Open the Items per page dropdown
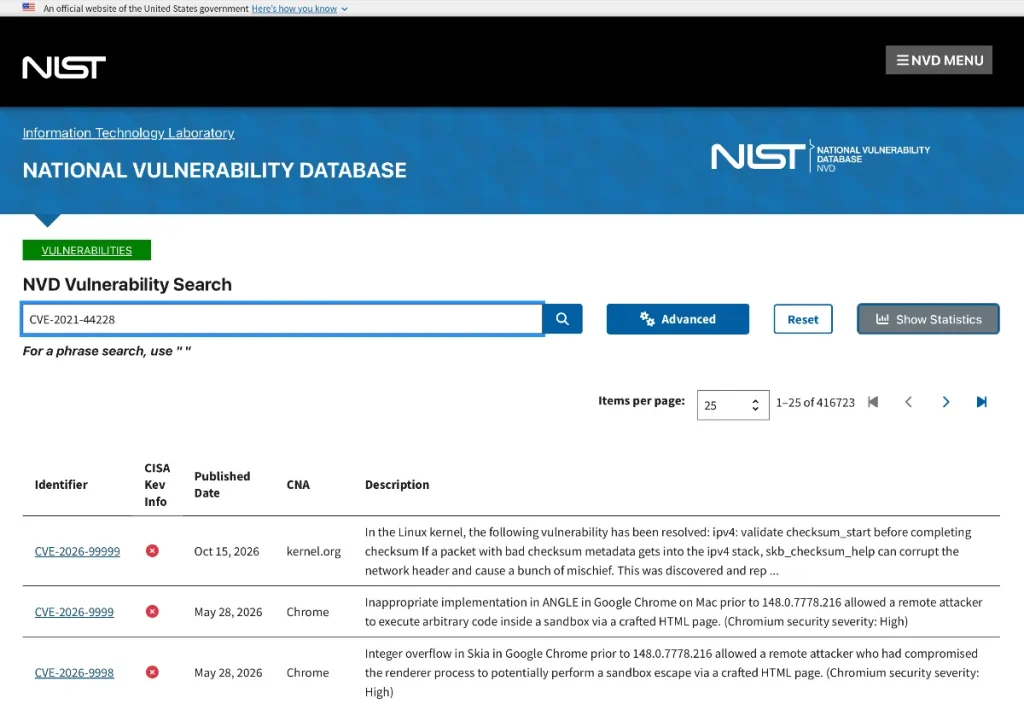This screenshot has width=1024, height=704. coord(733,405)
